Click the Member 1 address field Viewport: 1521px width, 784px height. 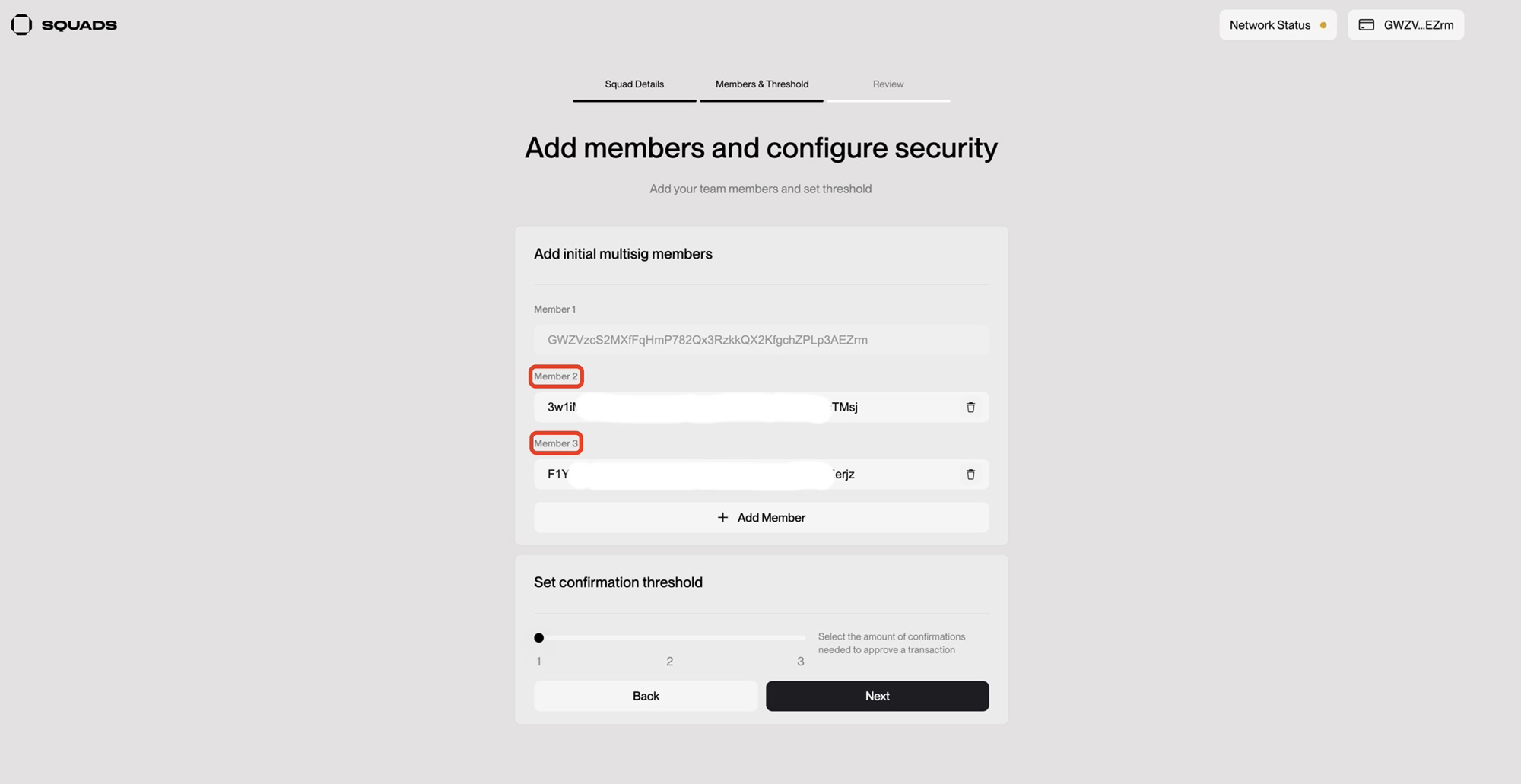pos(760,340)
